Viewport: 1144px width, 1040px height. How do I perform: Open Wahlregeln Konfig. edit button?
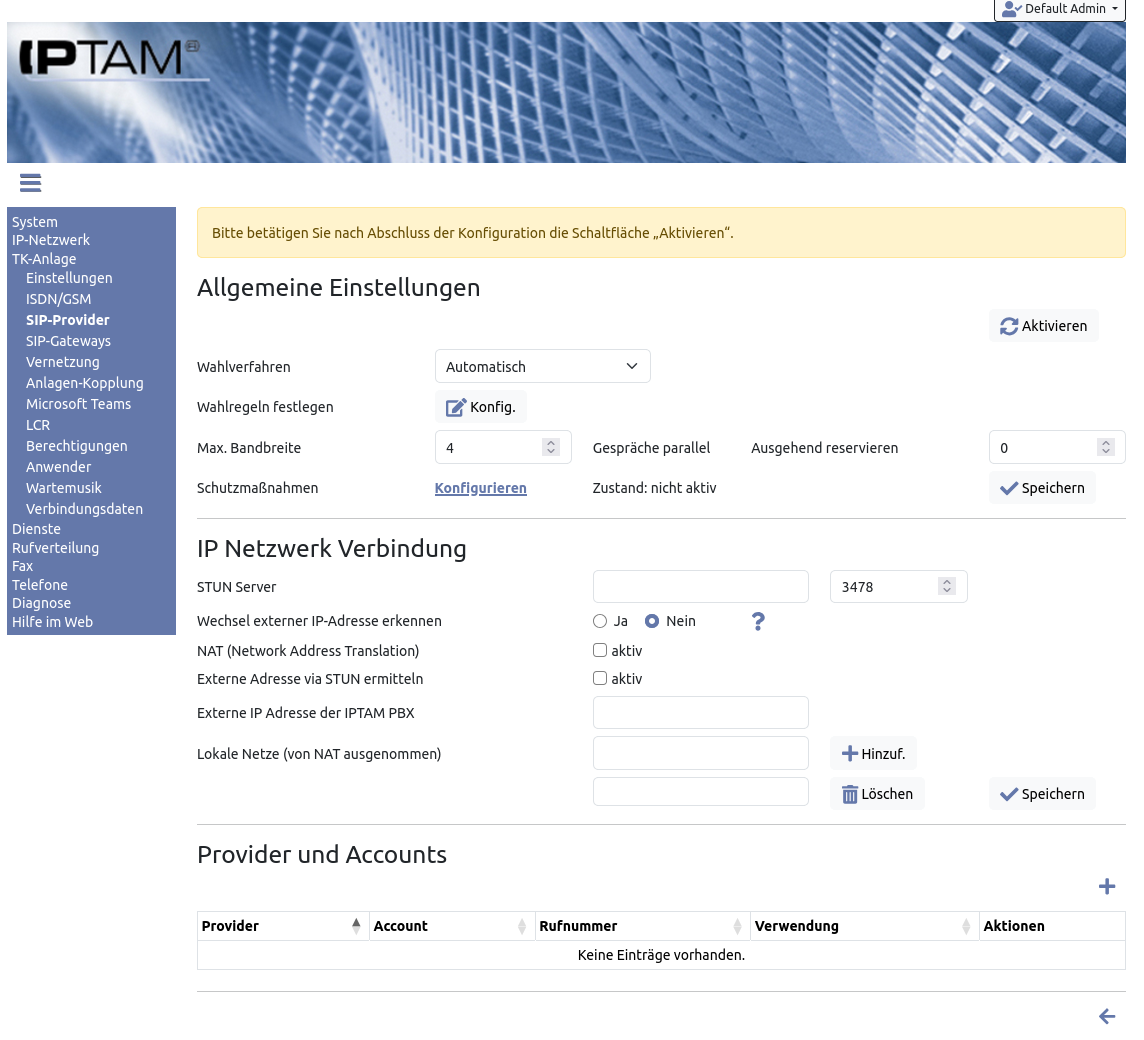tap(481, 407)
